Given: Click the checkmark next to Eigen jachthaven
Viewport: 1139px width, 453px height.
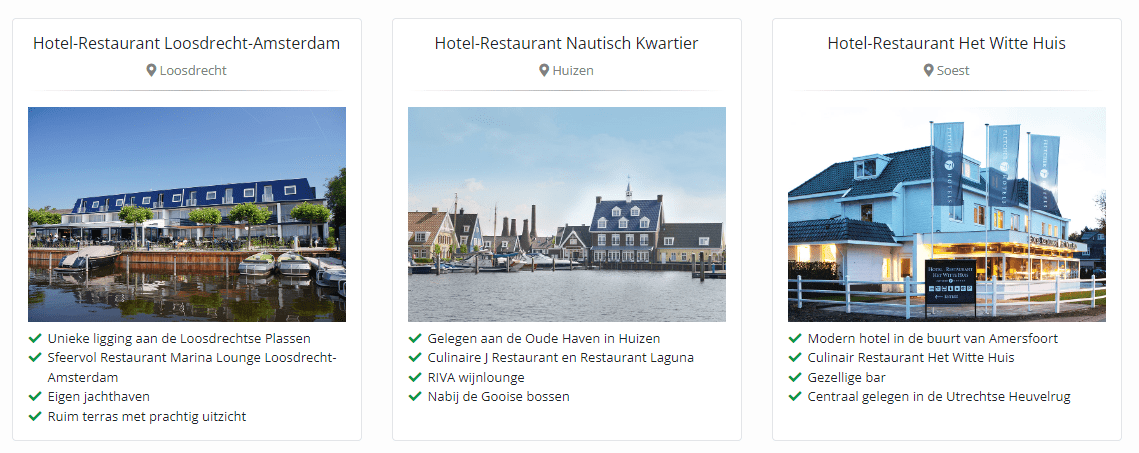Looking at the screenshot, I should [x=35, y=397].
